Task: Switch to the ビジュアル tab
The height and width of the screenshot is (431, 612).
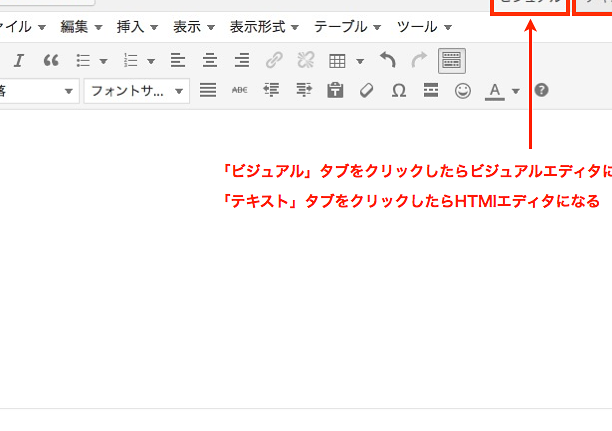Action: [x=530, y=5]
